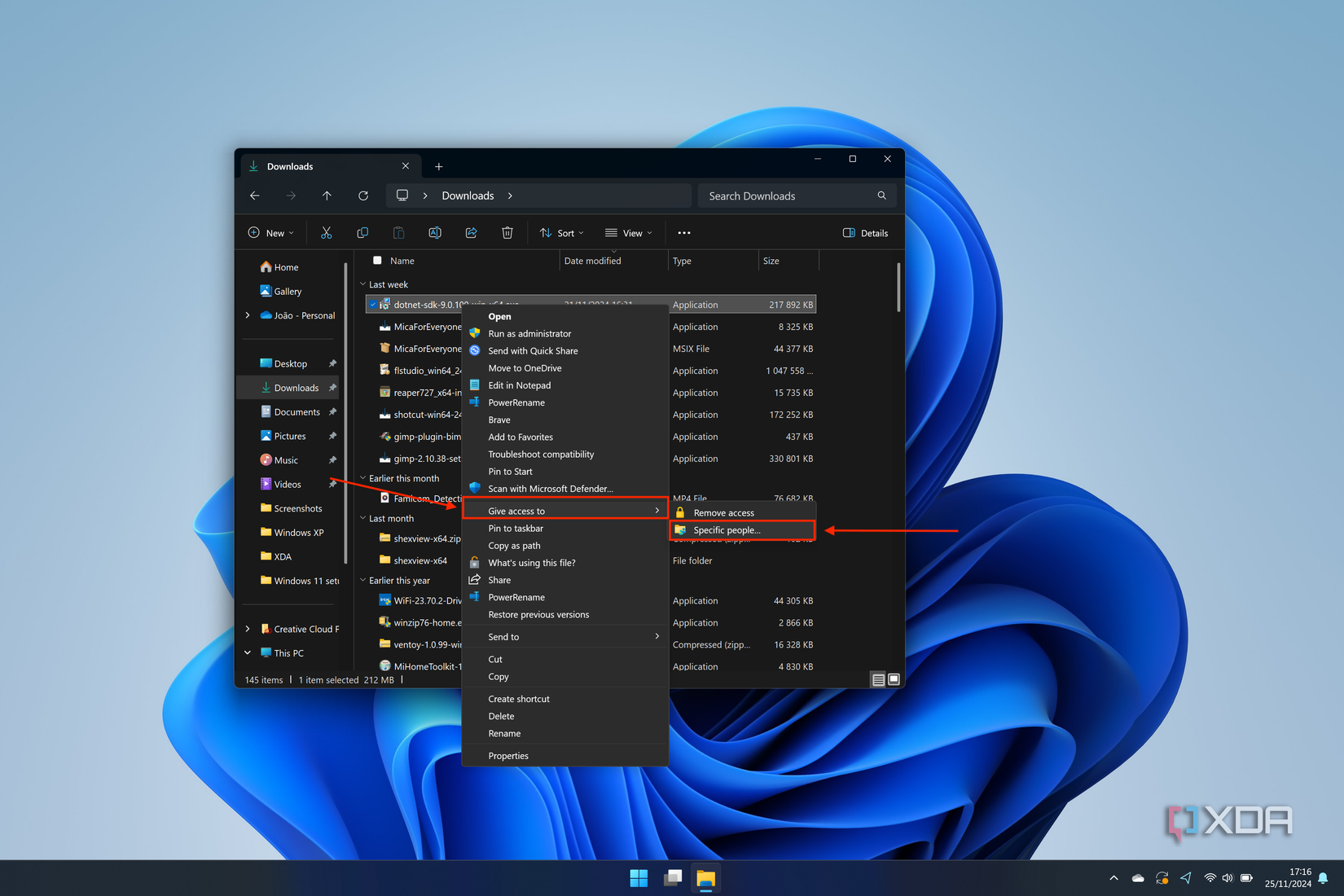This screenshot has height=896, width=1344.
Task: Go back with the left arrow
Action: click(255, 195)
